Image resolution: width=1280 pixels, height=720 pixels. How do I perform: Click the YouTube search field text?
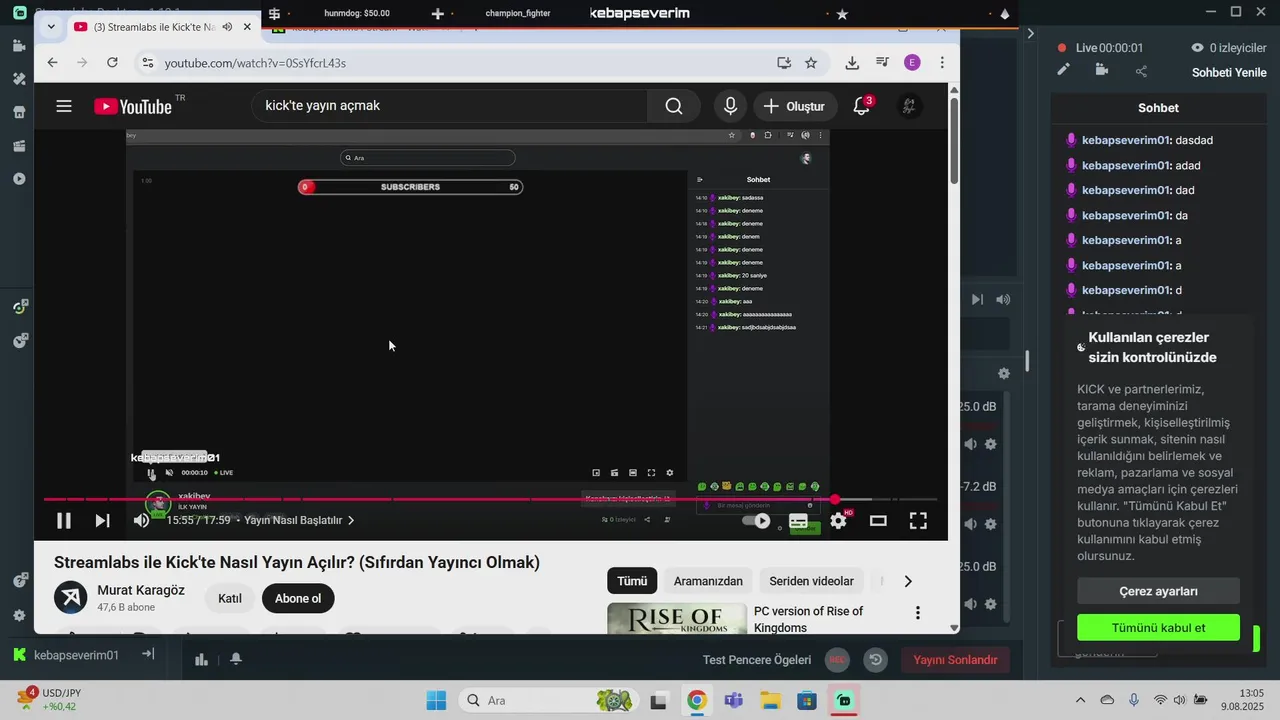[x=323, y=106]
